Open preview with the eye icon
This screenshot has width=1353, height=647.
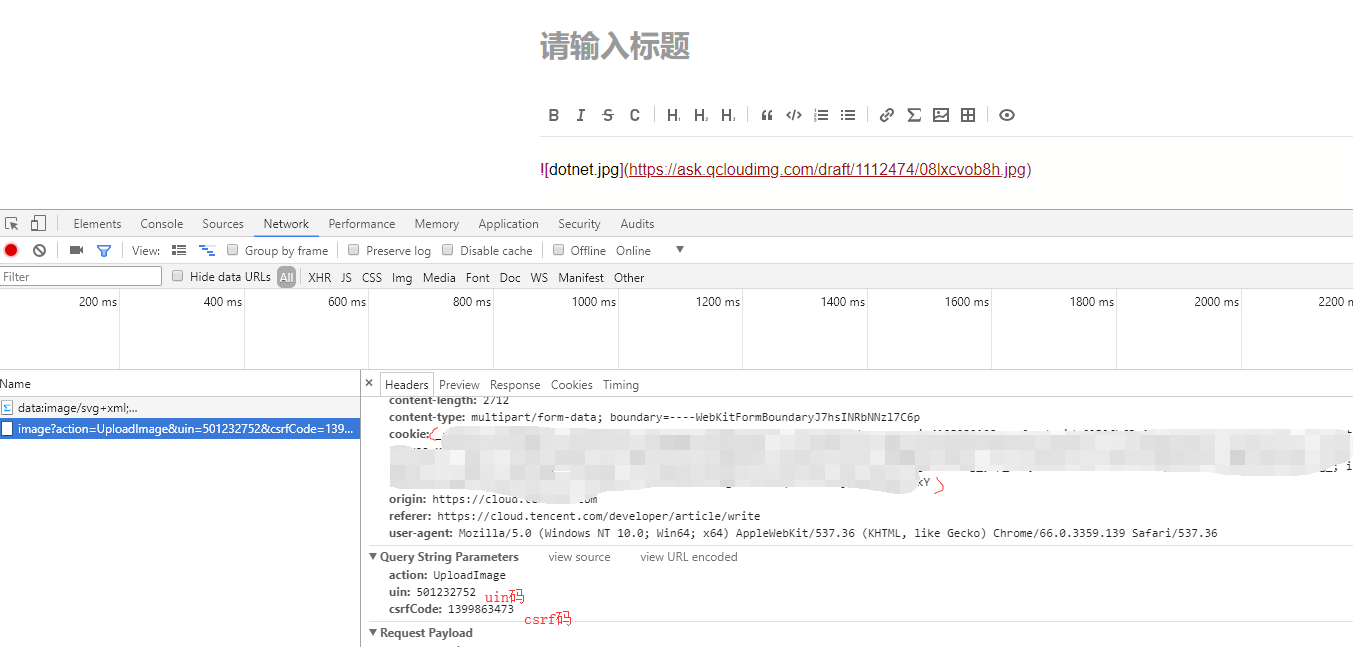click(1006, 115)
